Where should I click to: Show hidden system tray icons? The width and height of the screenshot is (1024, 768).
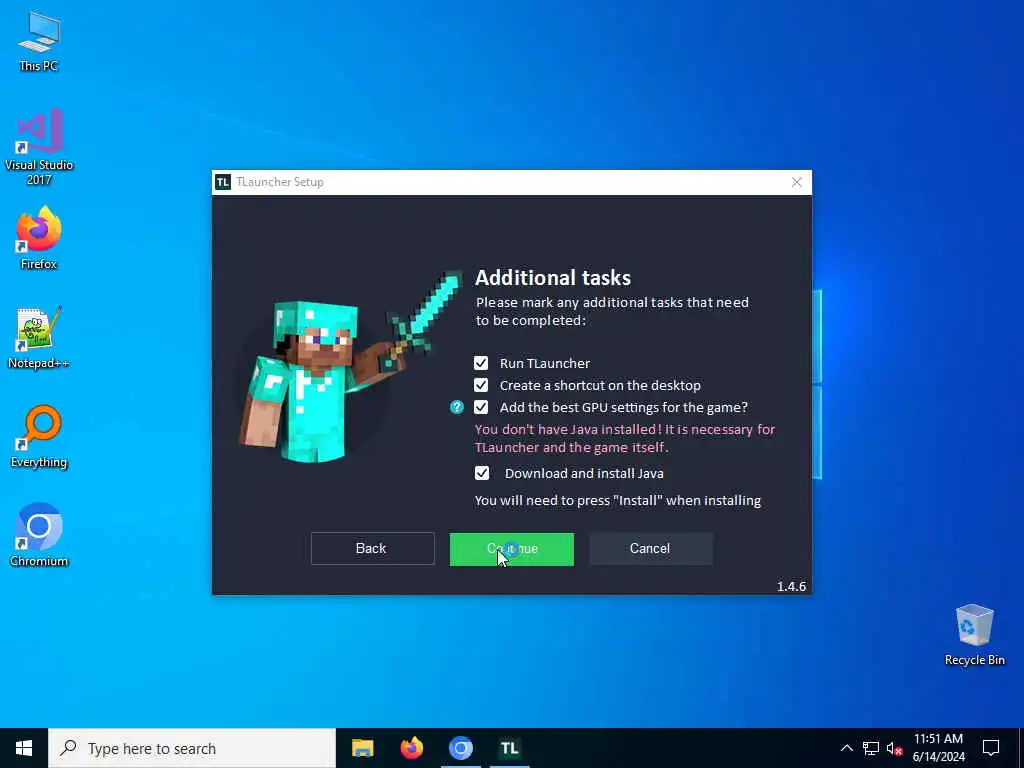[x=846, y=748]
